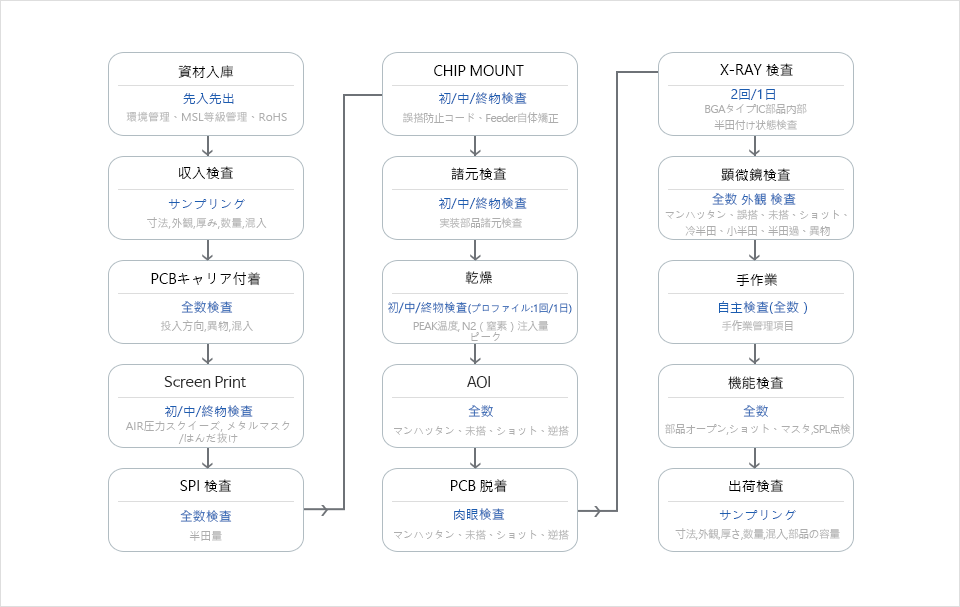Click the right arrow beside SPI 検査
The image size is (960, 607).
click(x=324, y=510)
